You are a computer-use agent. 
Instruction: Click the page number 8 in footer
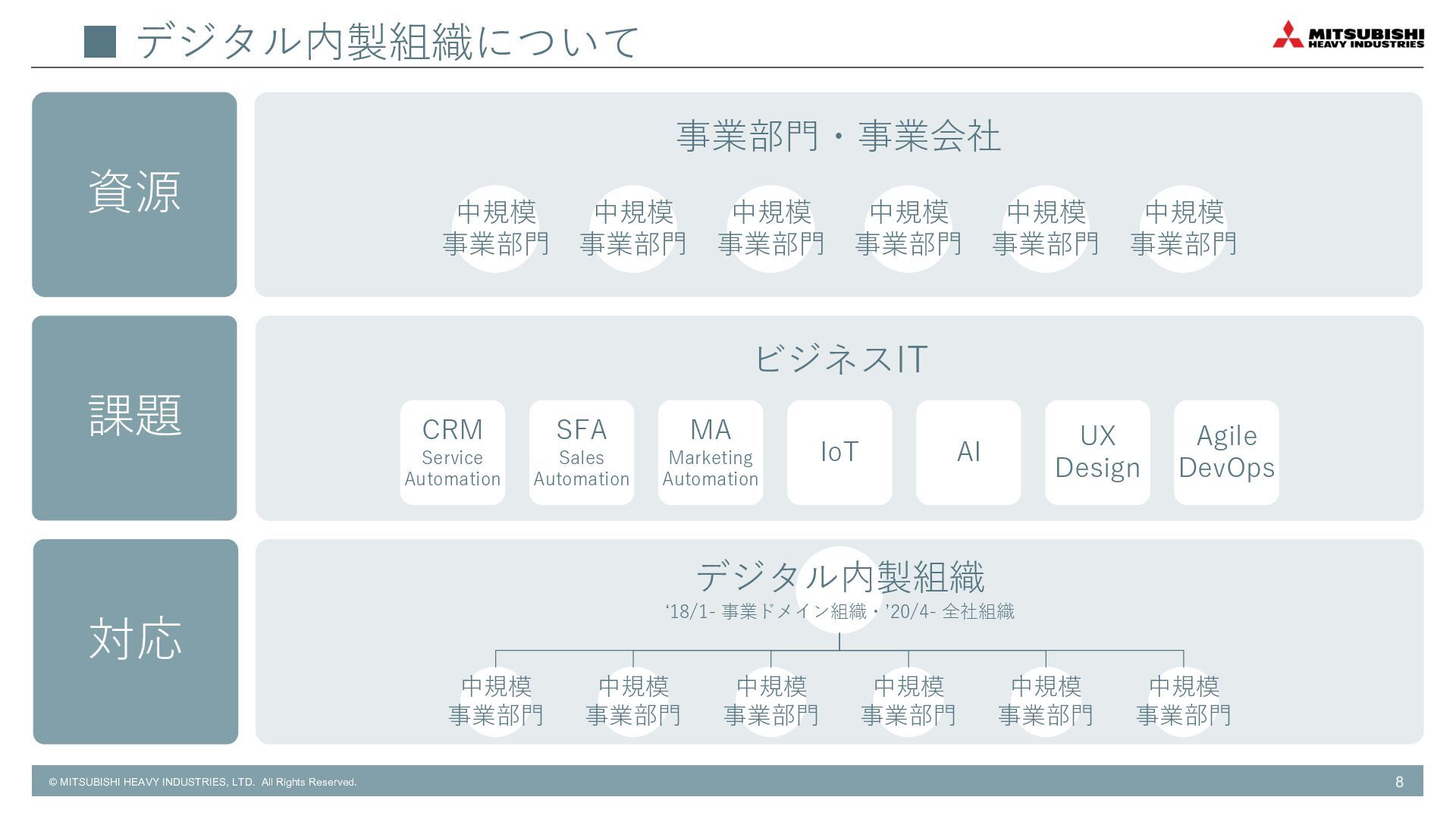1399,782
